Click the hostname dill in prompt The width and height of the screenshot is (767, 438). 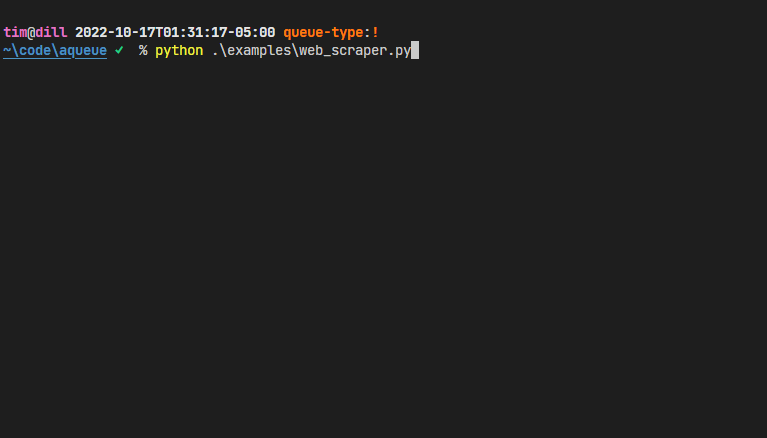tap(51, 33)
